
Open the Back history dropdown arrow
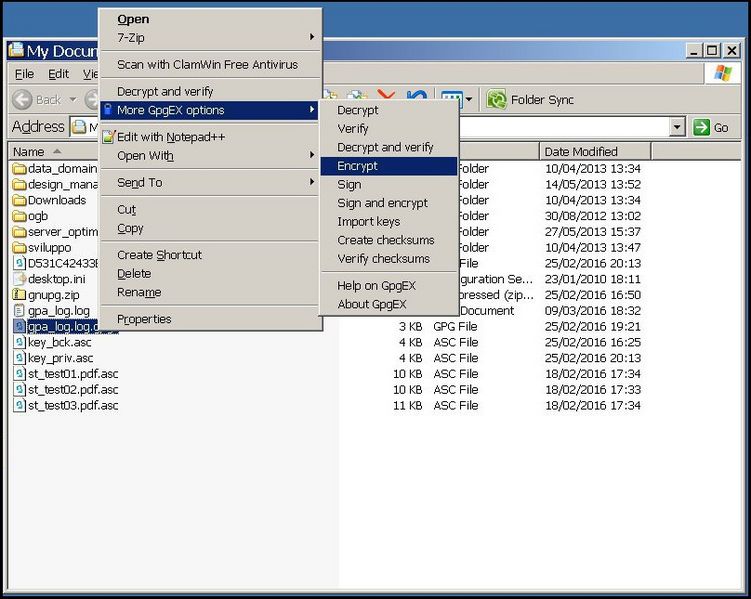tap(73, 100)
